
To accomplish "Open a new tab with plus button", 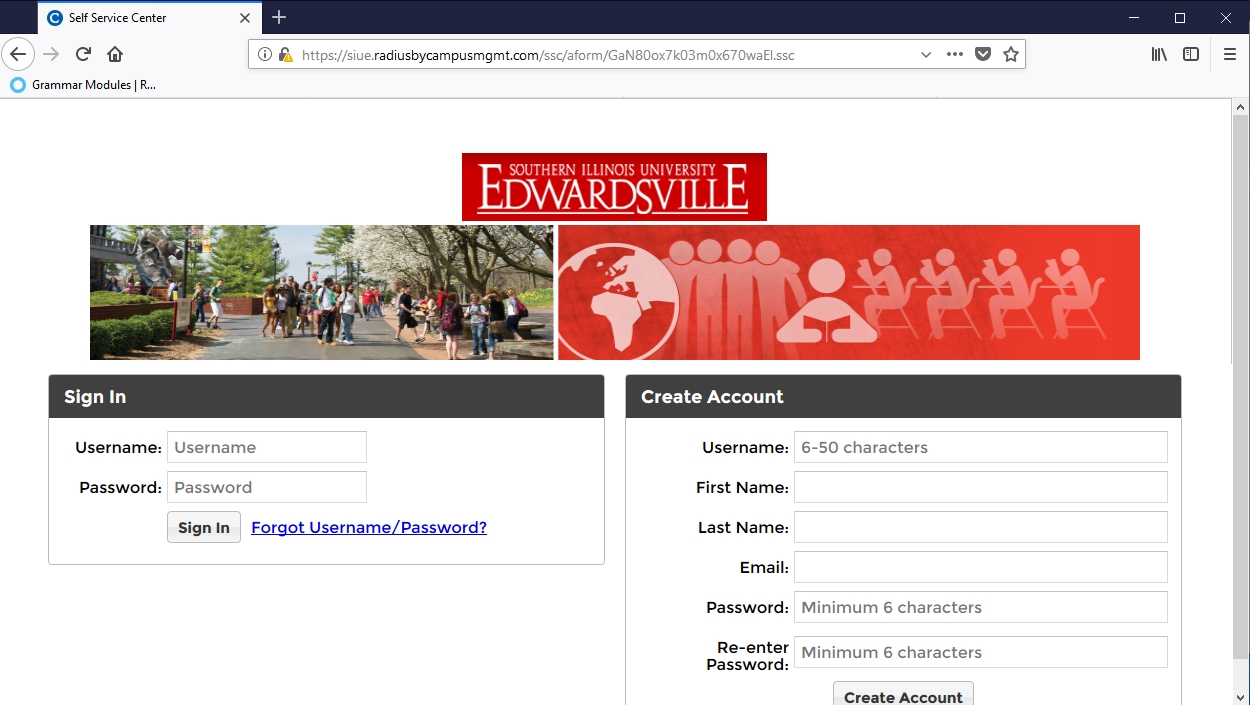I will coord(279,17).
